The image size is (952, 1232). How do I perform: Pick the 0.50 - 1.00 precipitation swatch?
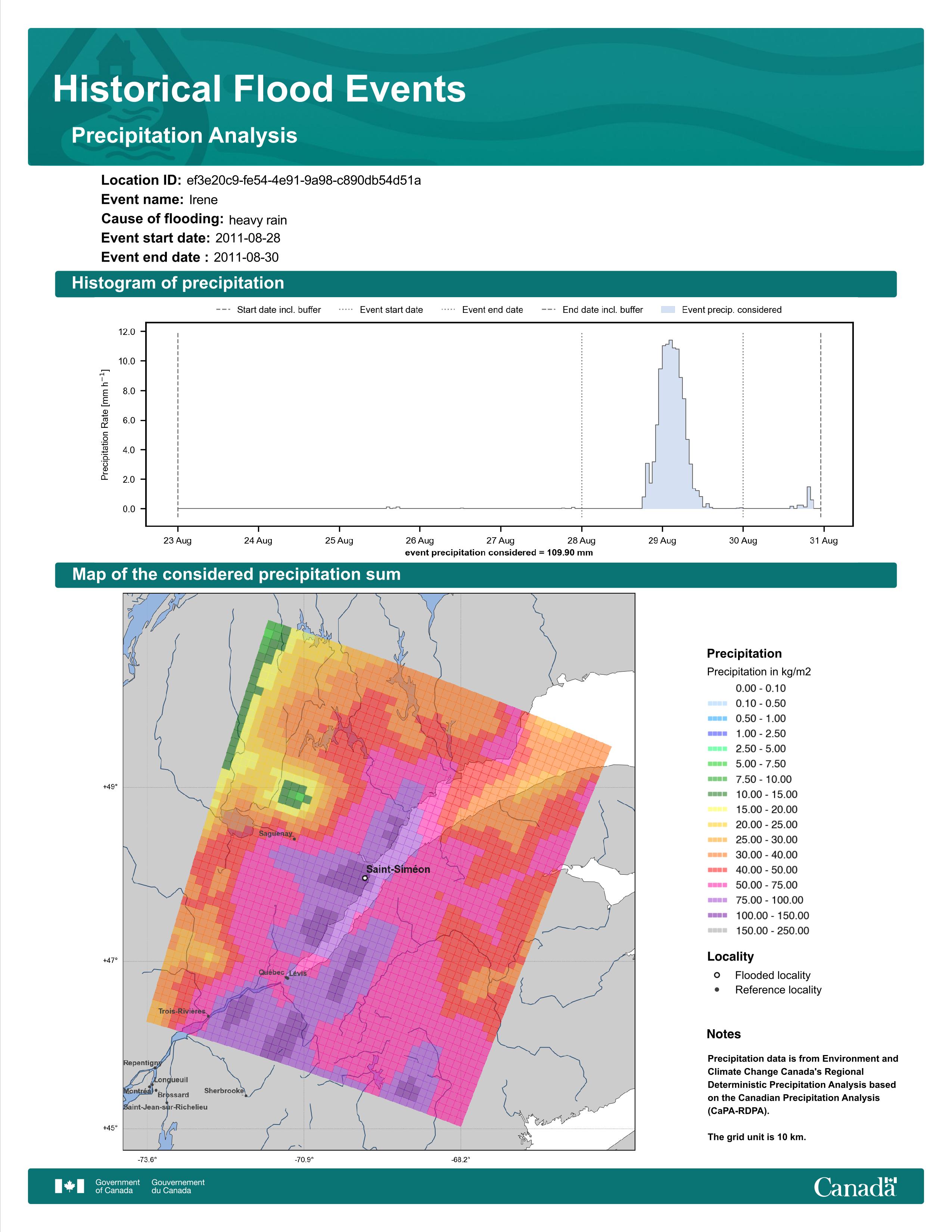(718, 719)
